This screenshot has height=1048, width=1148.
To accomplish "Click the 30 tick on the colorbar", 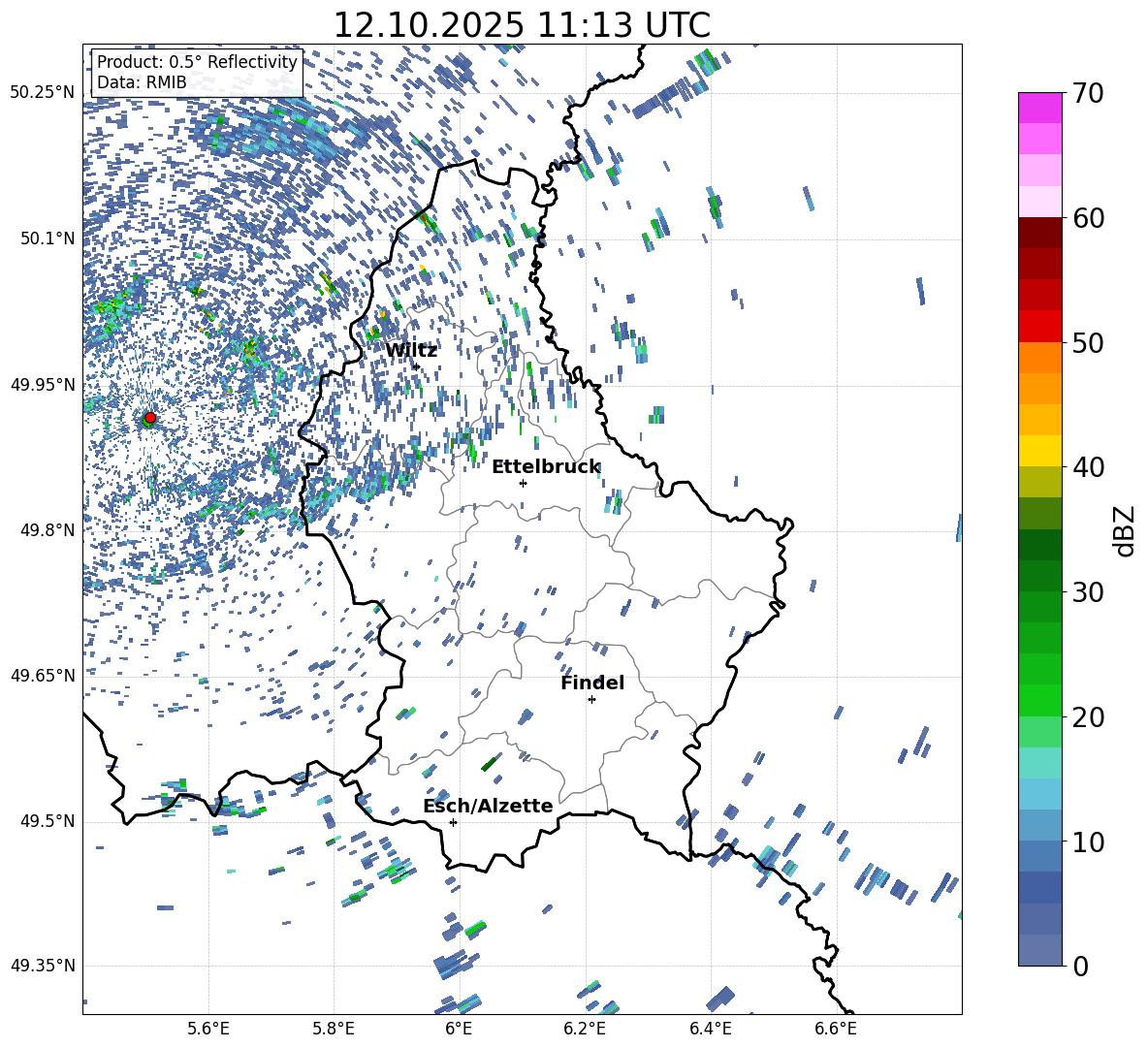I will [x=1088, y=592].
